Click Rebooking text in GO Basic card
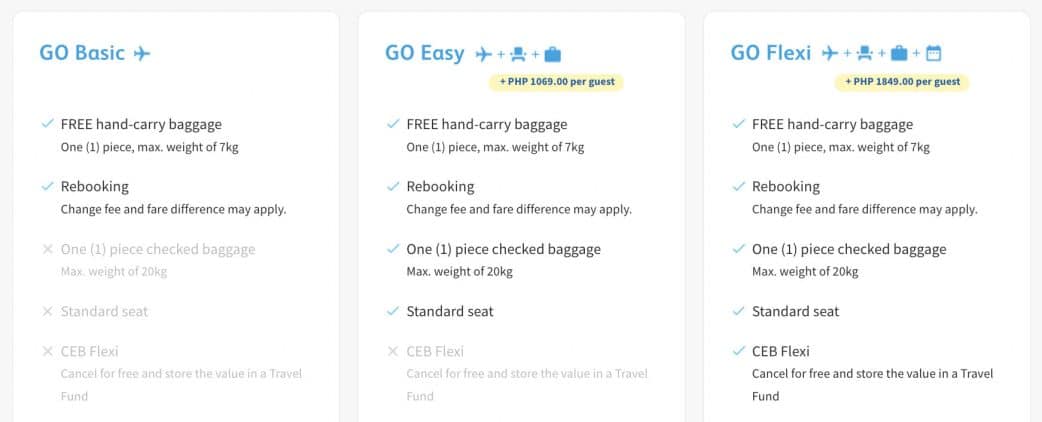This screenshot has width=1042, height=422. pos(94,186)
